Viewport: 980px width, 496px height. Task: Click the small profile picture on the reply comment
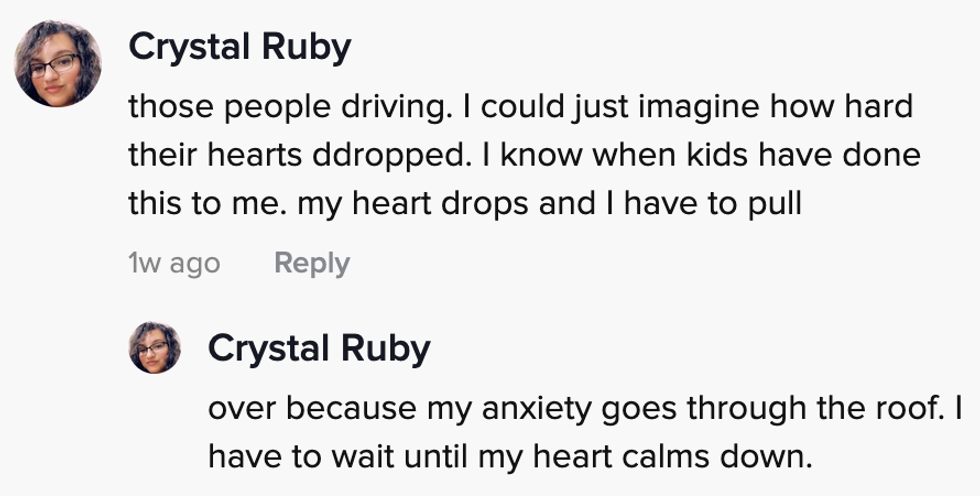(155, 348)
